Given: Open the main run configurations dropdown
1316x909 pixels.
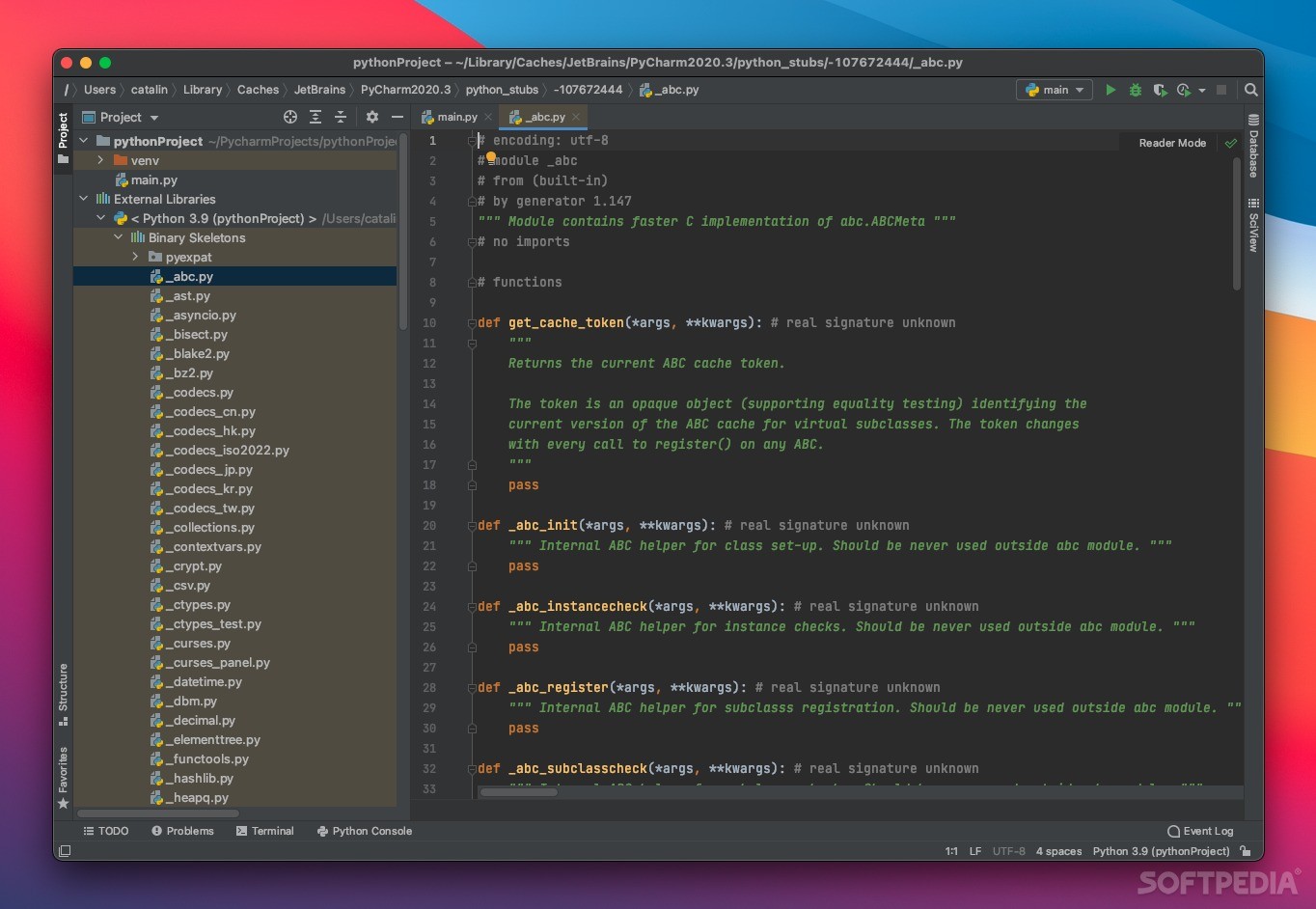Looking at the screenshot, I should coord(1054,89).
